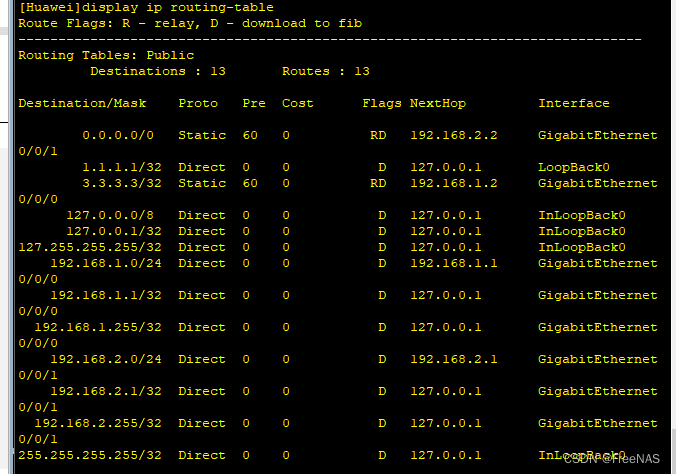This screenshot has width=676, height=474.
Task: Select destination 192.168.2.255/32
Action: 98,423
